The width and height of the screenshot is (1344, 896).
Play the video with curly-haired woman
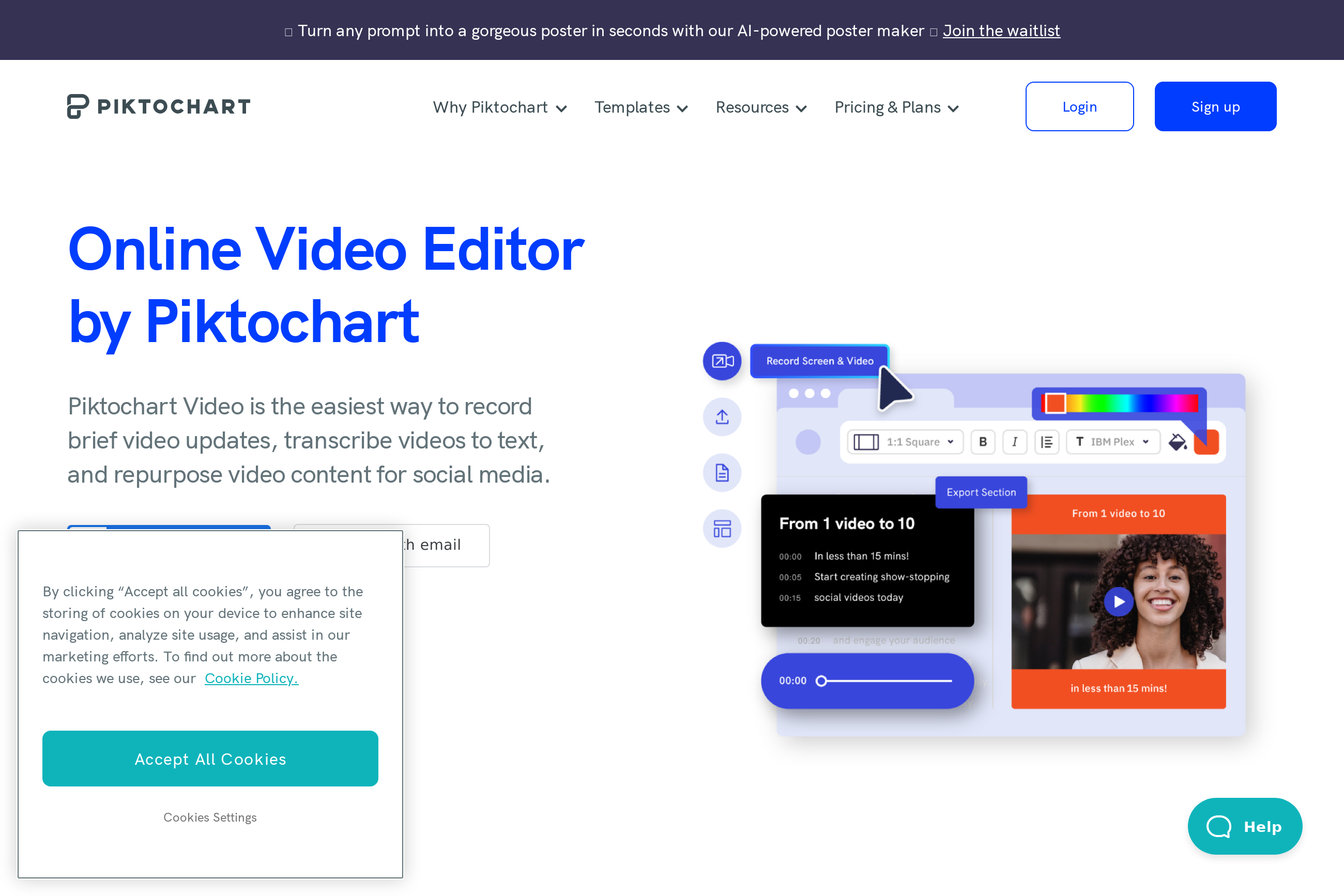coord(1118,601)
